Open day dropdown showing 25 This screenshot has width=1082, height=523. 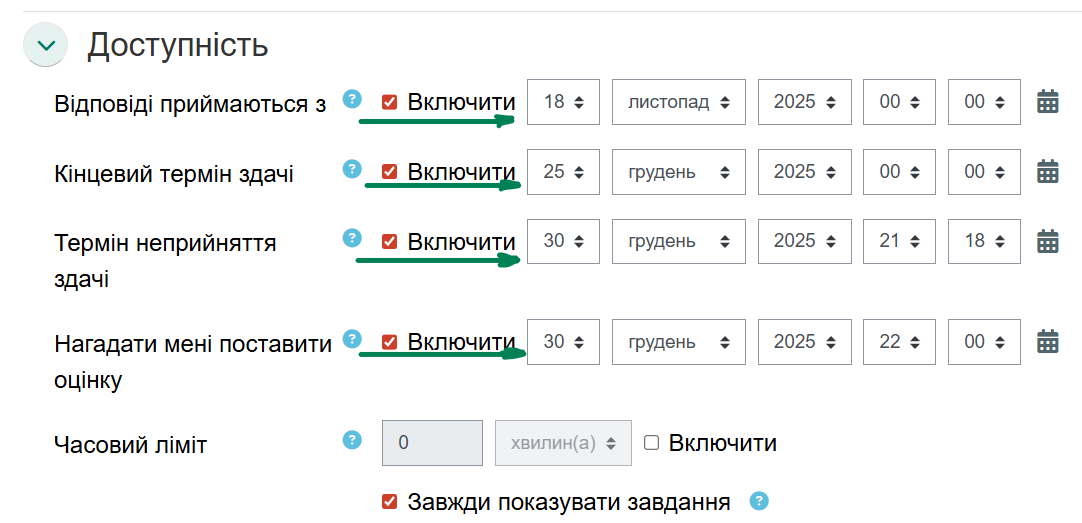pyautogui.click(x=563, y=172)
